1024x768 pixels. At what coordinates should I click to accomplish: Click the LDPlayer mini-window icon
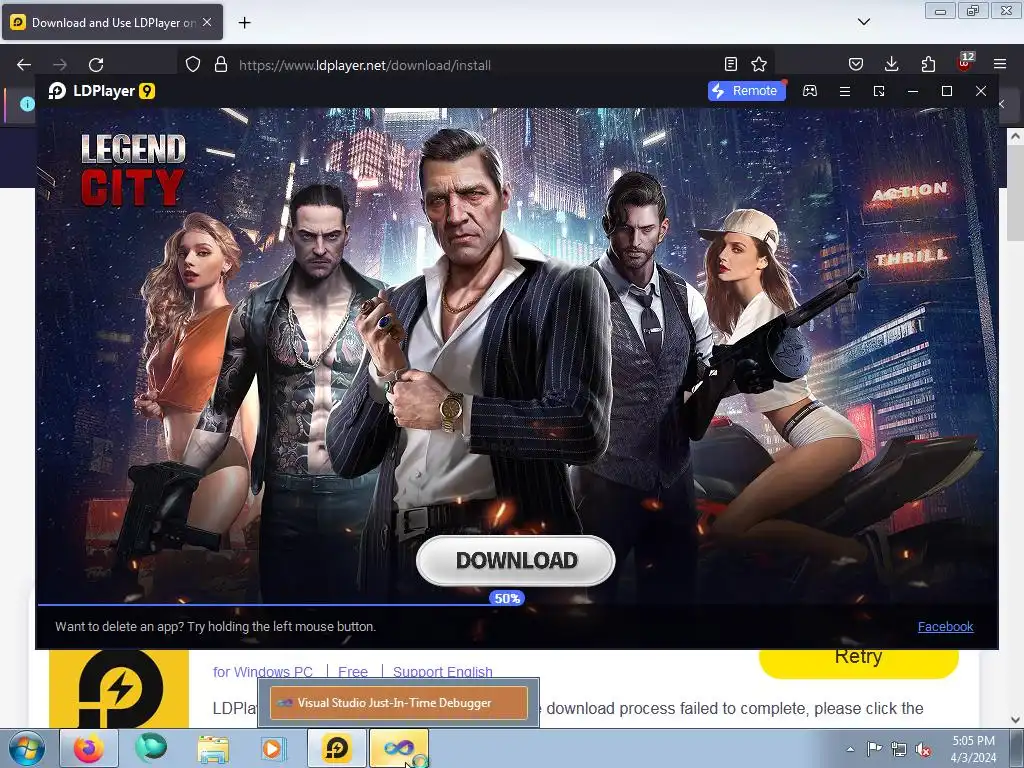tap(879, 91)
